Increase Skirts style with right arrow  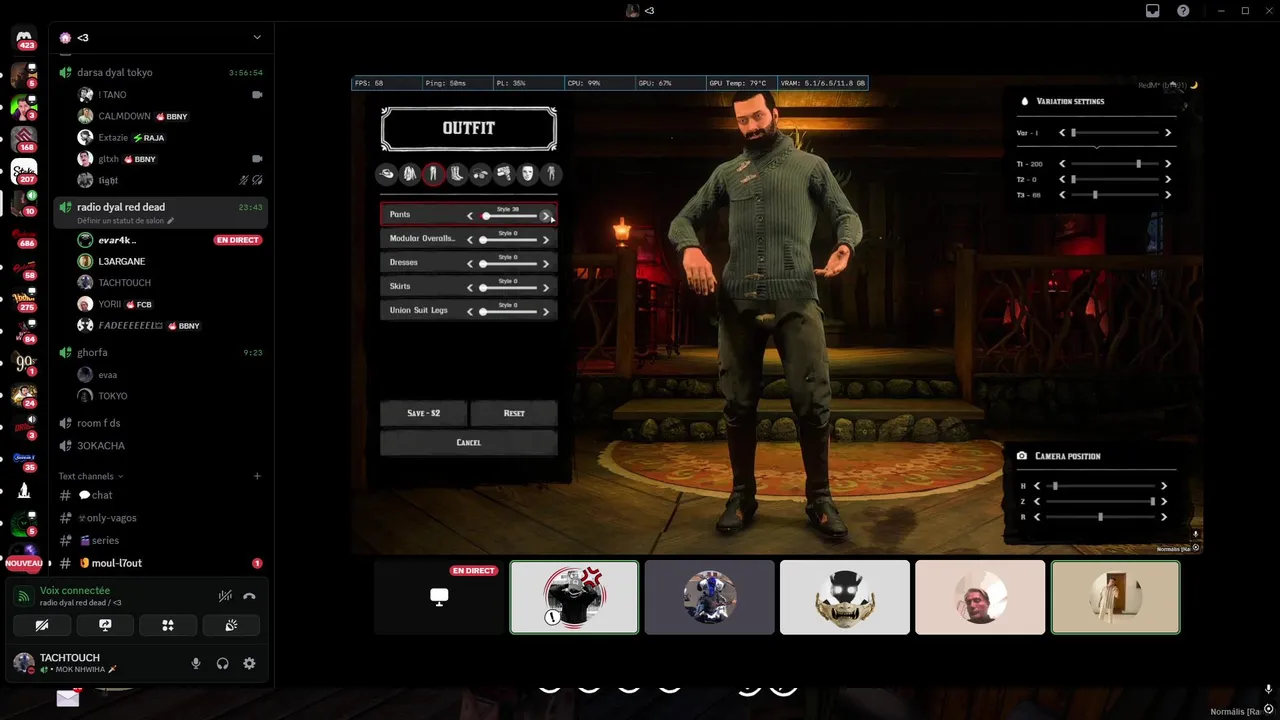545,288
